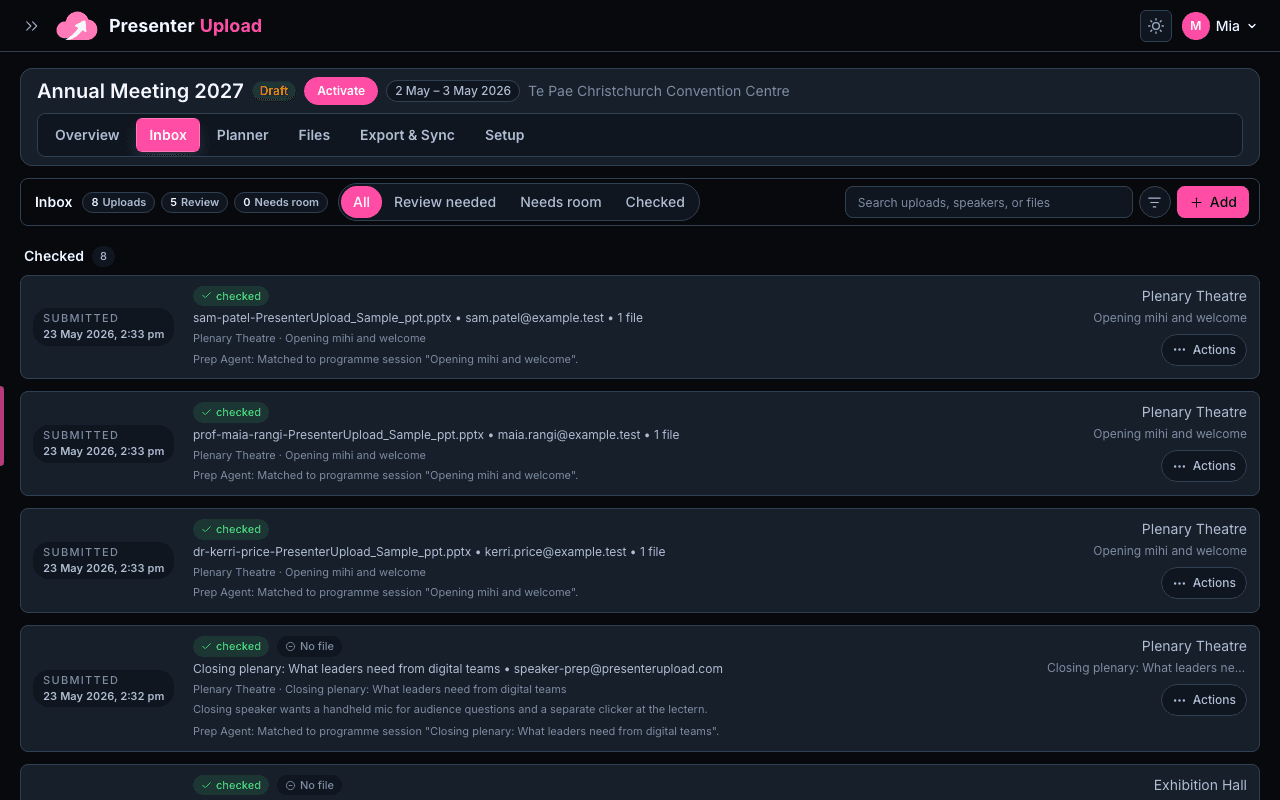Viewport: 1280px width, 800px height.
Task: Click No file badge on Exhibition Hall row
Action: [310, 785]
